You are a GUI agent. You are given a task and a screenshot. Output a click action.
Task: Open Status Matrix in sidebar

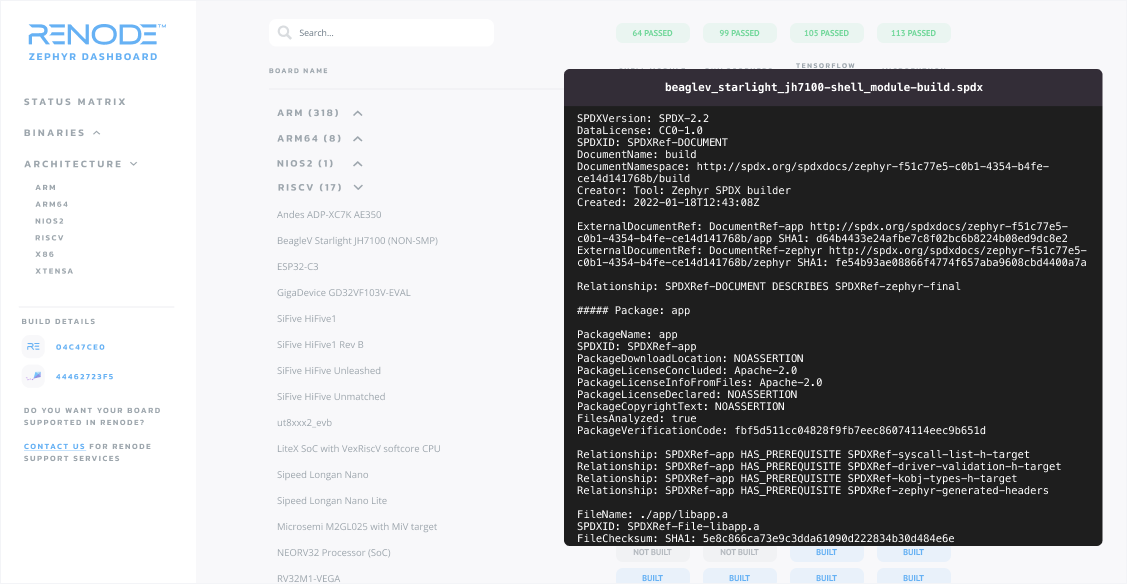[x=75, y=102]
